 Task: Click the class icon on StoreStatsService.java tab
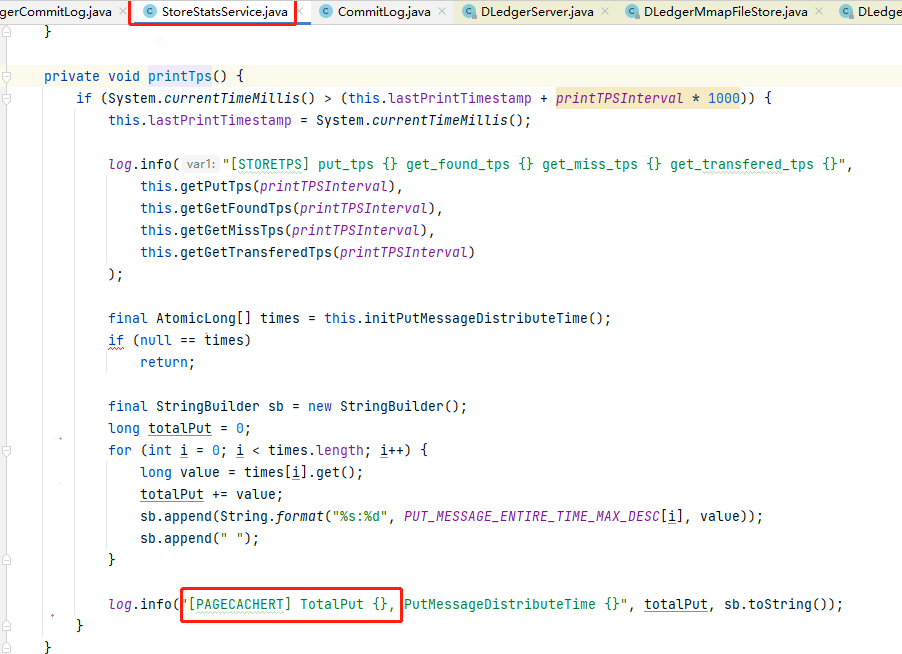(x=150, y=12)
